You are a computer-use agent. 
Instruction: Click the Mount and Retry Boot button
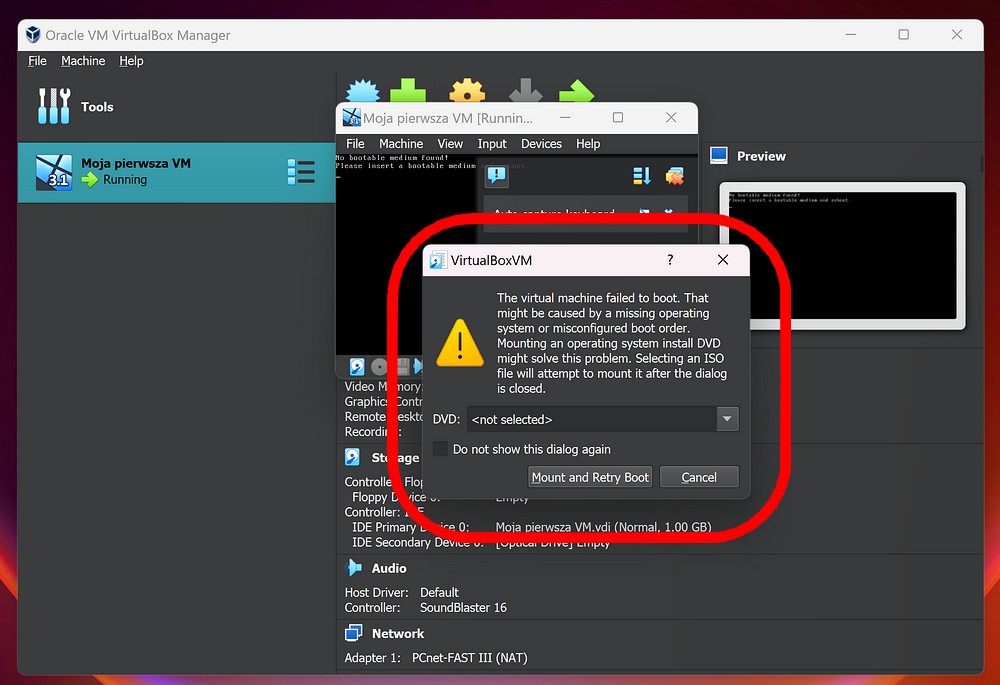pyautogui.click(x=590, y=477)
